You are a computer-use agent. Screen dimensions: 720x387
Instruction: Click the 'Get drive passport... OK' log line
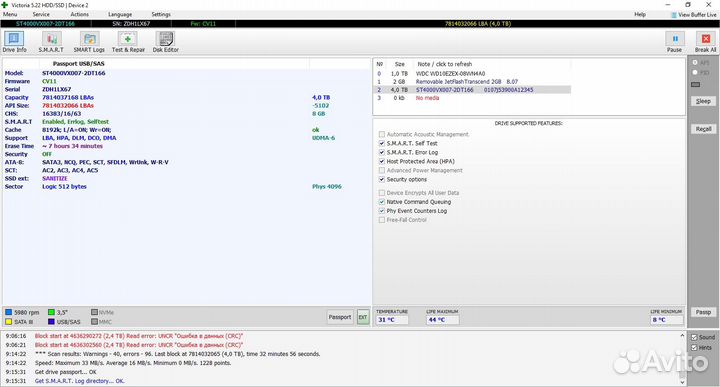tap(66, 372)
